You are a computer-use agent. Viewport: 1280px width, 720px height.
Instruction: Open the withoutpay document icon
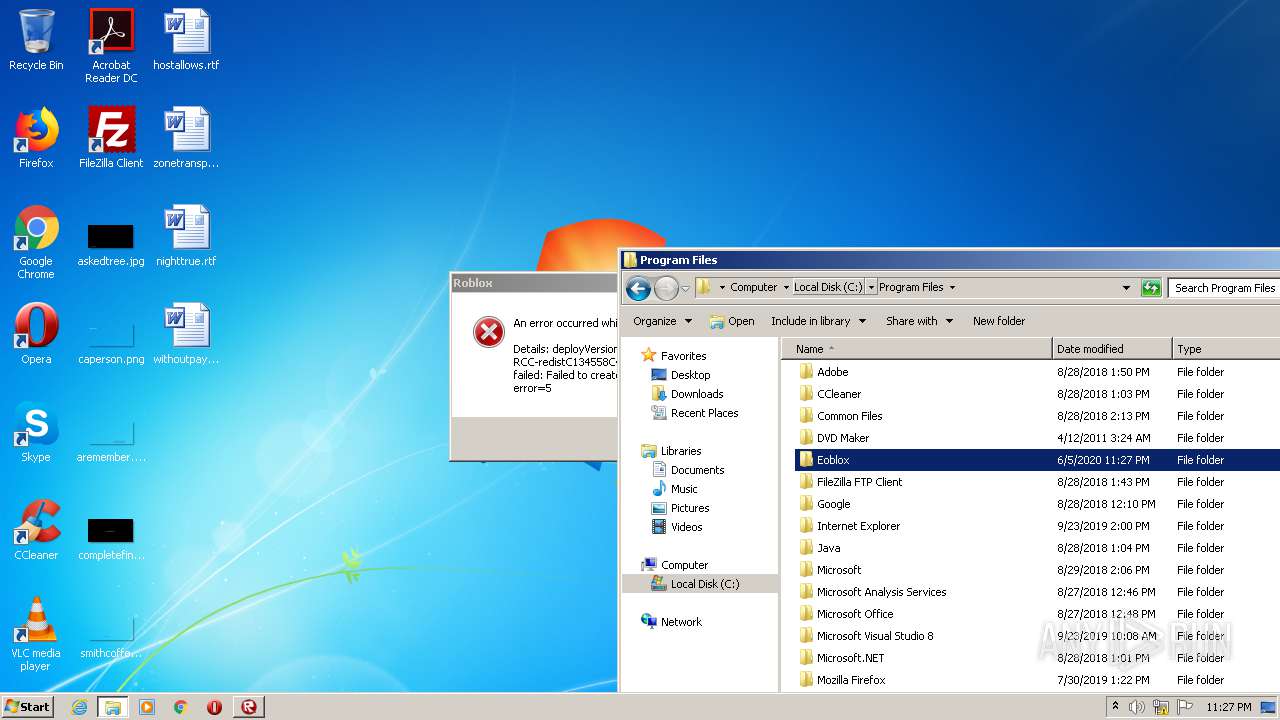[x=186, y=334]
